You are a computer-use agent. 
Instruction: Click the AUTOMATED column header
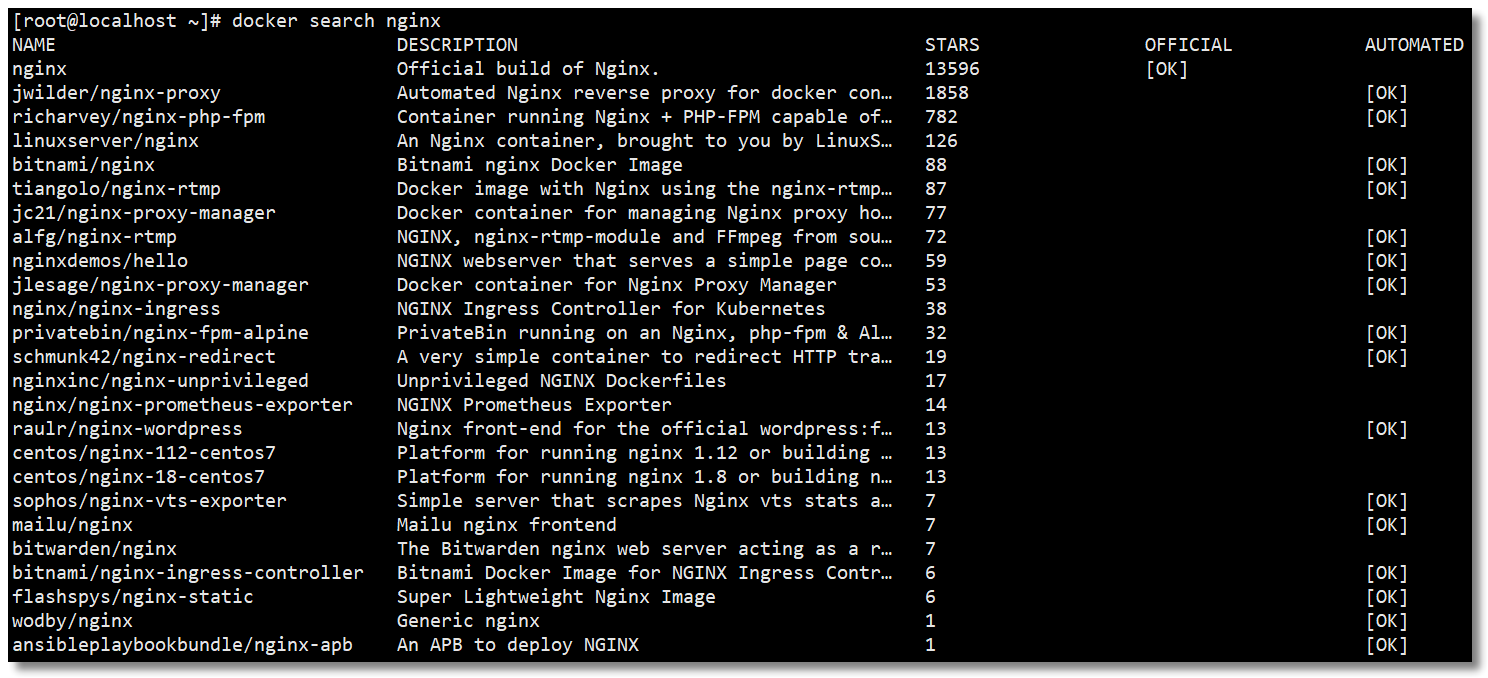click(x=1414, y=45)
